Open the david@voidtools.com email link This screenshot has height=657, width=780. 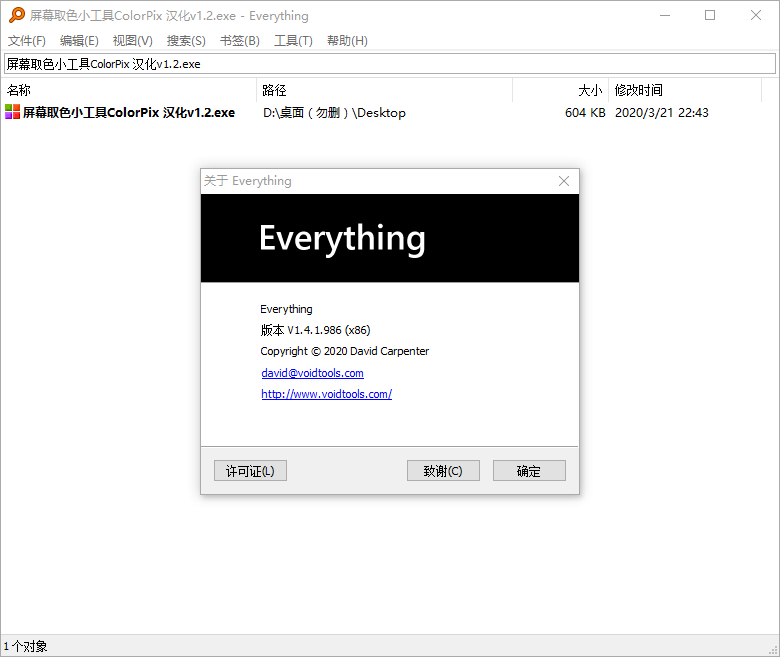coord(312,373)
